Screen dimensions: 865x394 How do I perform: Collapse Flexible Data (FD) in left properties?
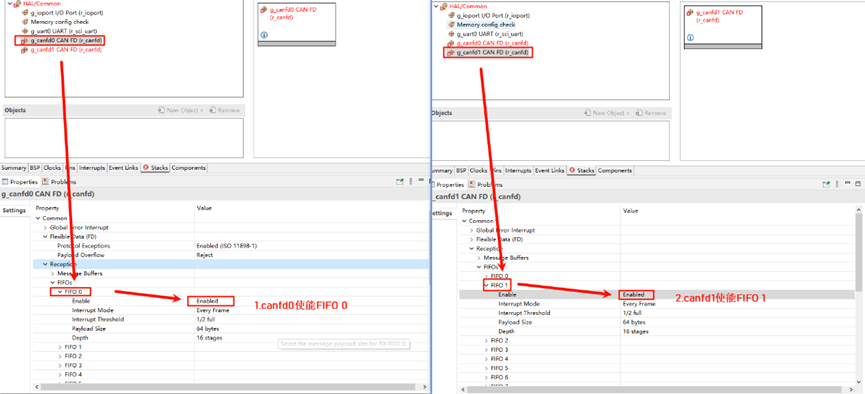pos(45,236)
